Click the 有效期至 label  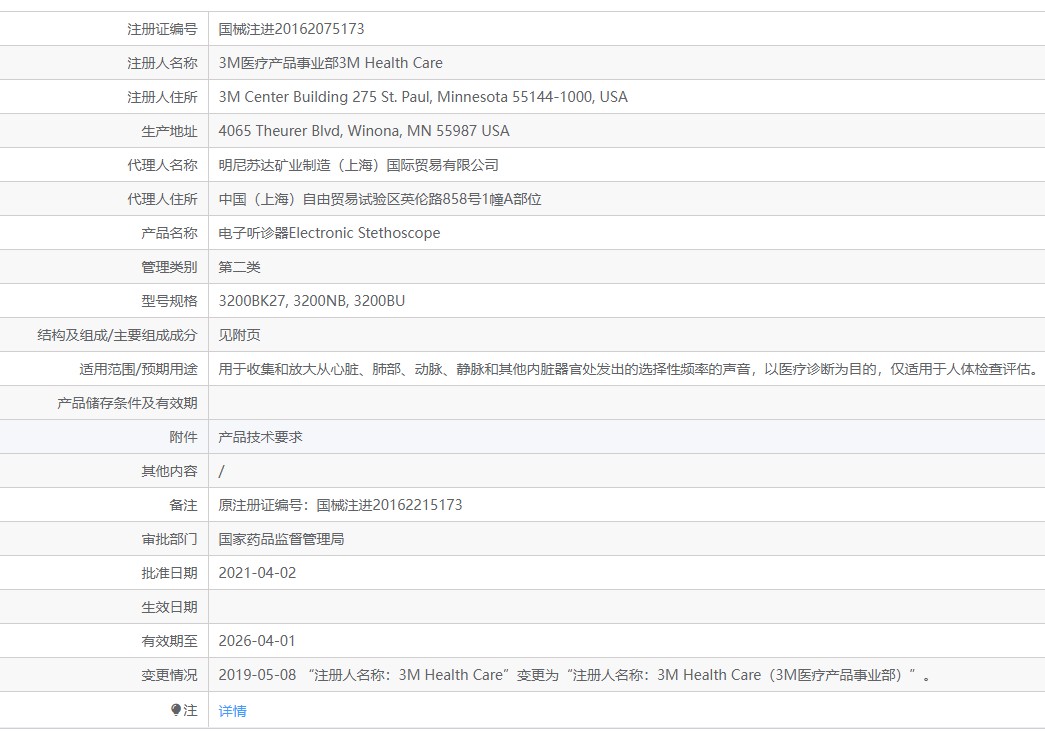click(169, 641)
